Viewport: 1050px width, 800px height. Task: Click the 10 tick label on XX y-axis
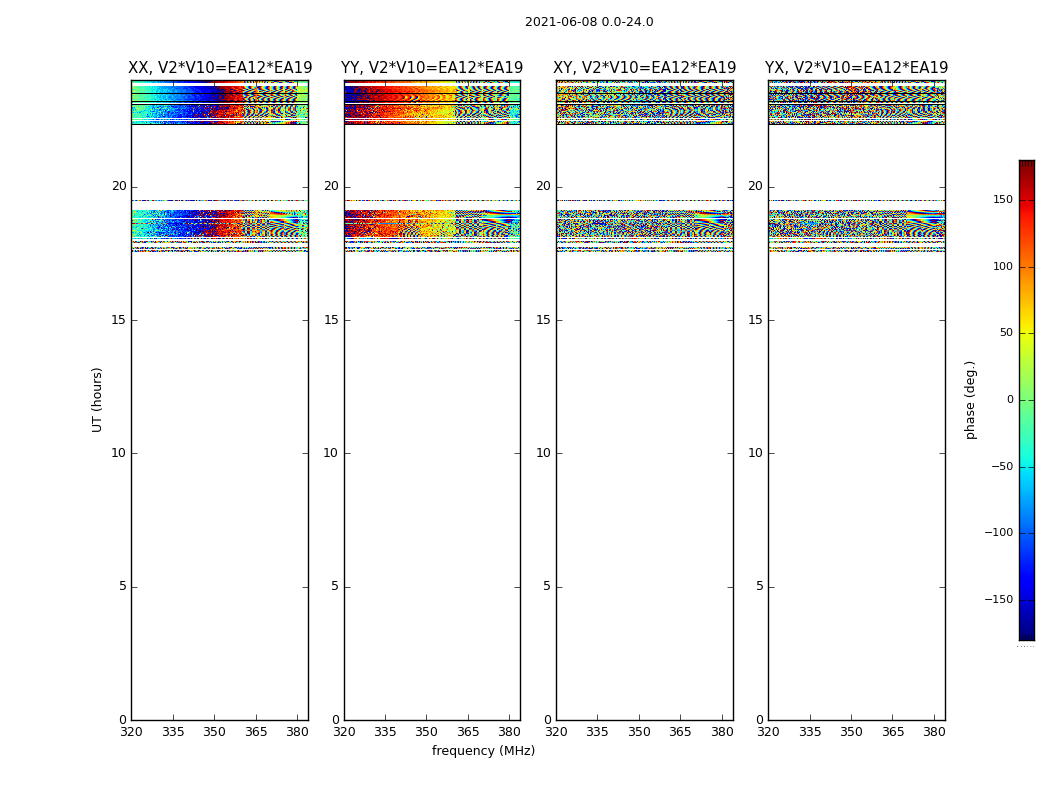[x=119, y=453]
